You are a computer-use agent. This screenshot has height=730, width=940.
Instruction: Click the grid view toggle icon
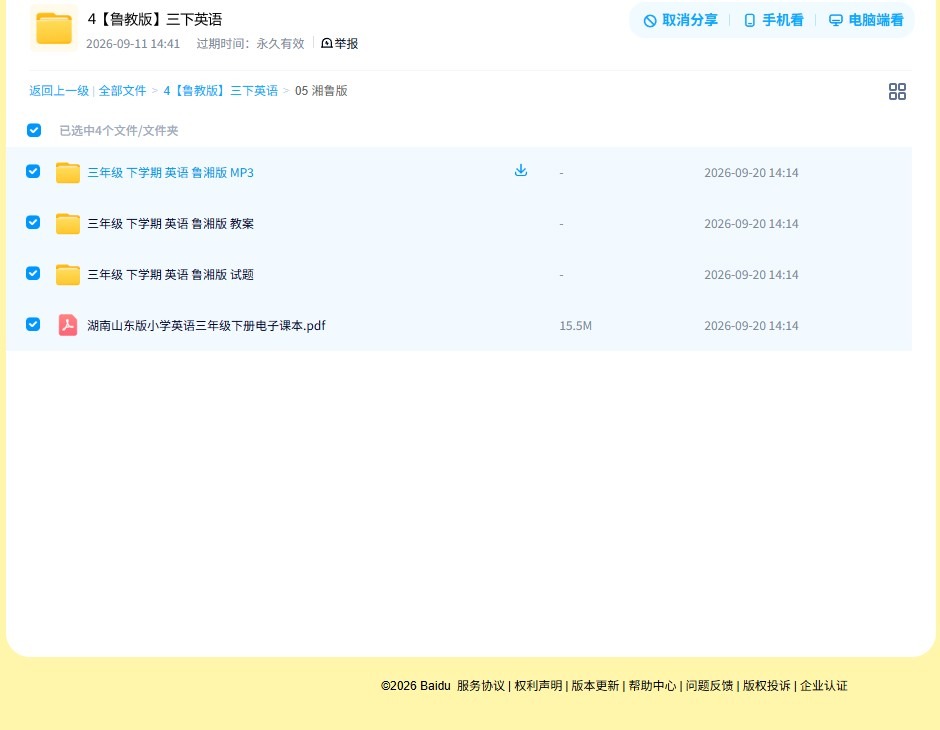click(x=897, y=92)
